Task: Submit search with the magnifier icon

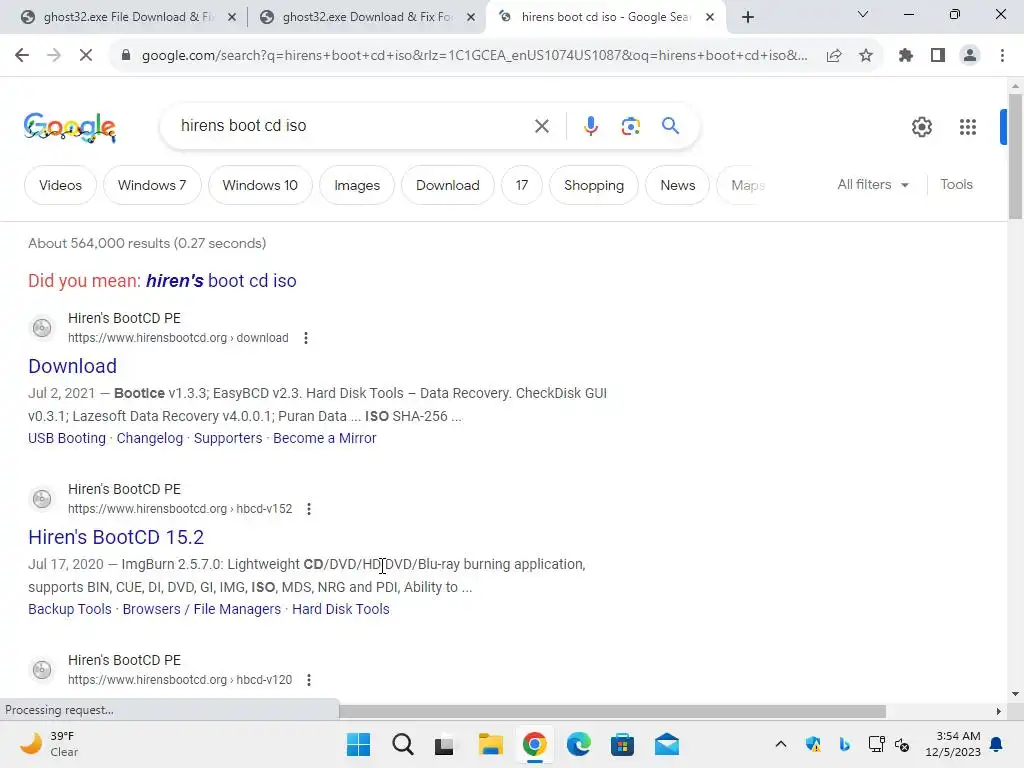Action: tap(671, 125)
